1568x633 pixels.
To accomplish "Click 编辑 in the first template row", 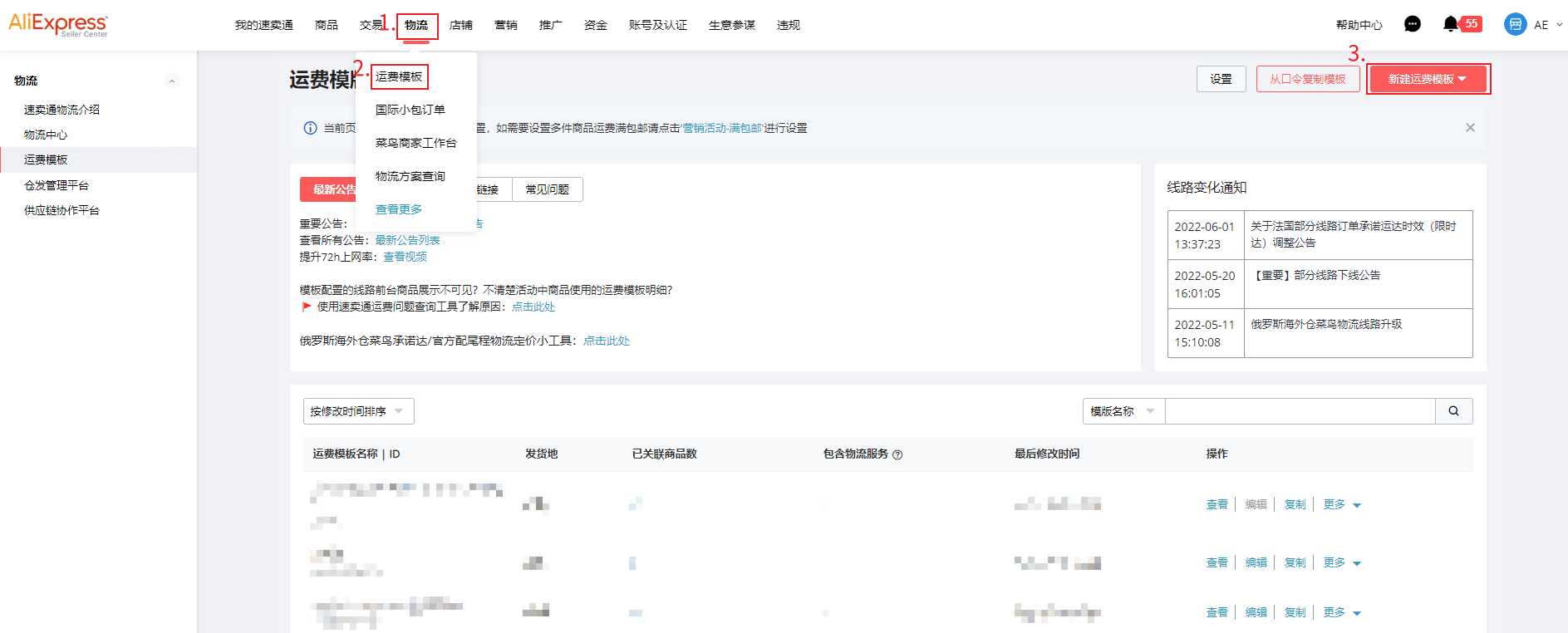I will tap(1256, 504).
